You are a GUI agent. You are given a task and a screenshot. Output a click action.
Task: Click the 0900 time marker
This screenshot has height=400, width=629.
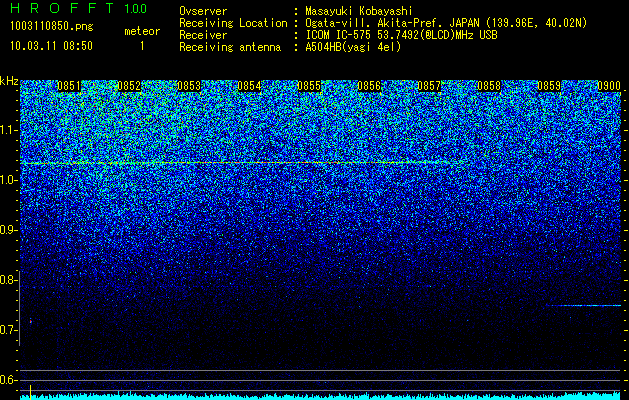(609, 86)
